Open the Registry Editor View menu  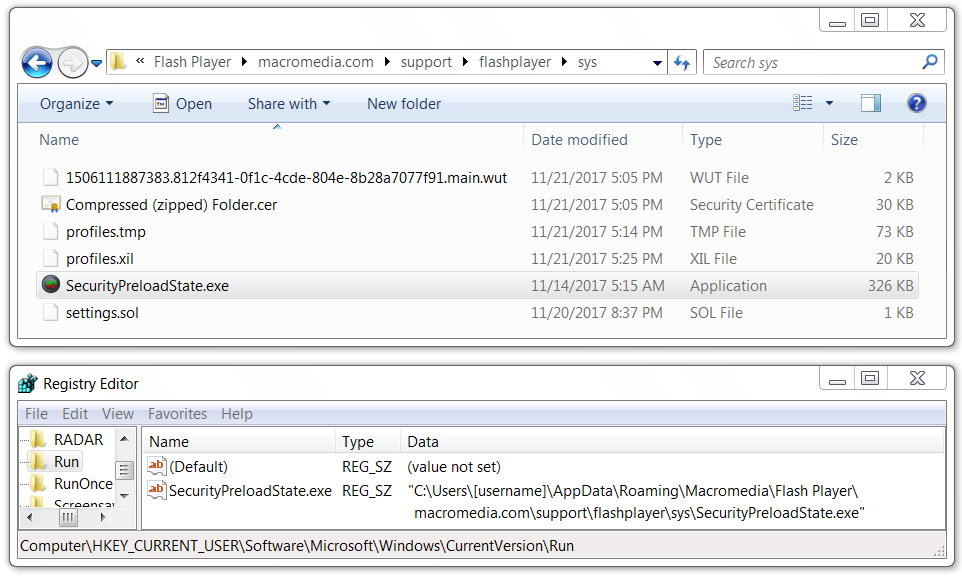coord(118,414)
